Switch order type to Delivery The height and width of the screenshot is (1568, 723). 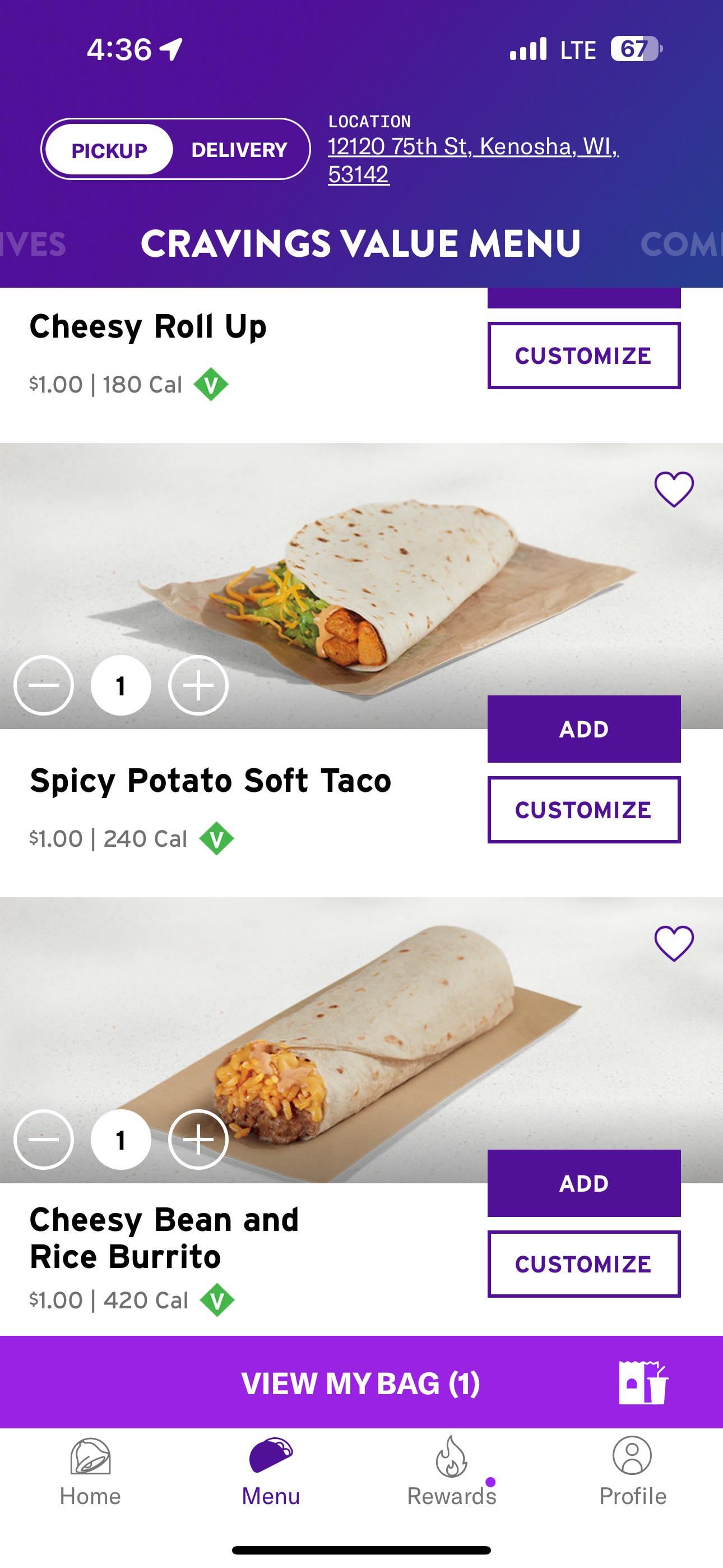coord(239,150)
